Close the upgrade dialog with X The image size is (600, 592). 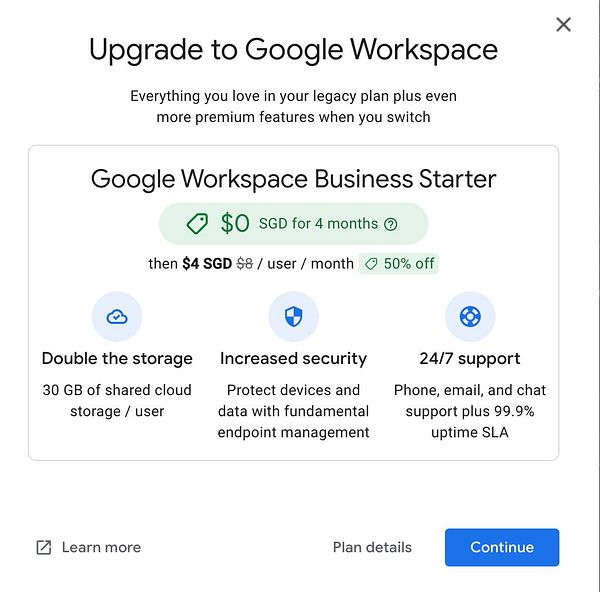563,25
